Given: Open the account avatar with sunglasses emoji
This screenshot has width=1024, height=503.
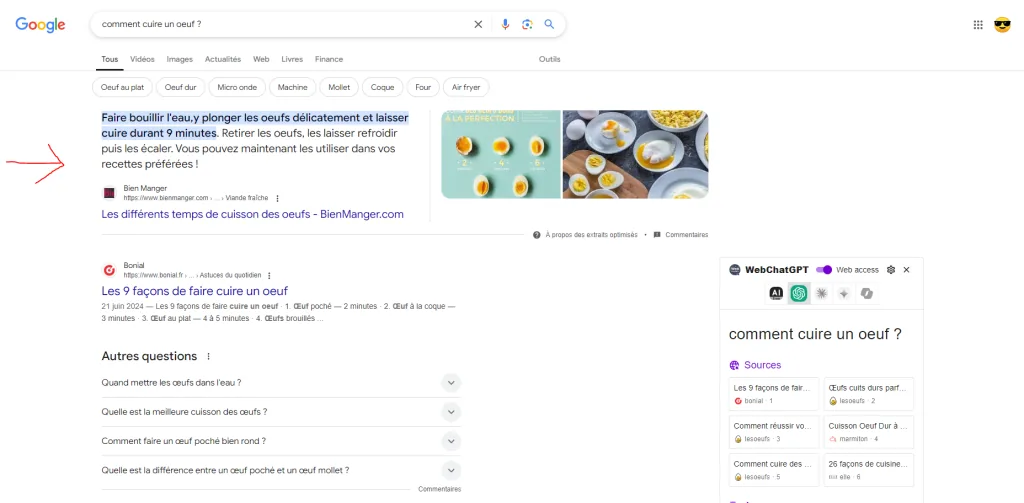Looking at the screenshot, I should pos(1002,25).
